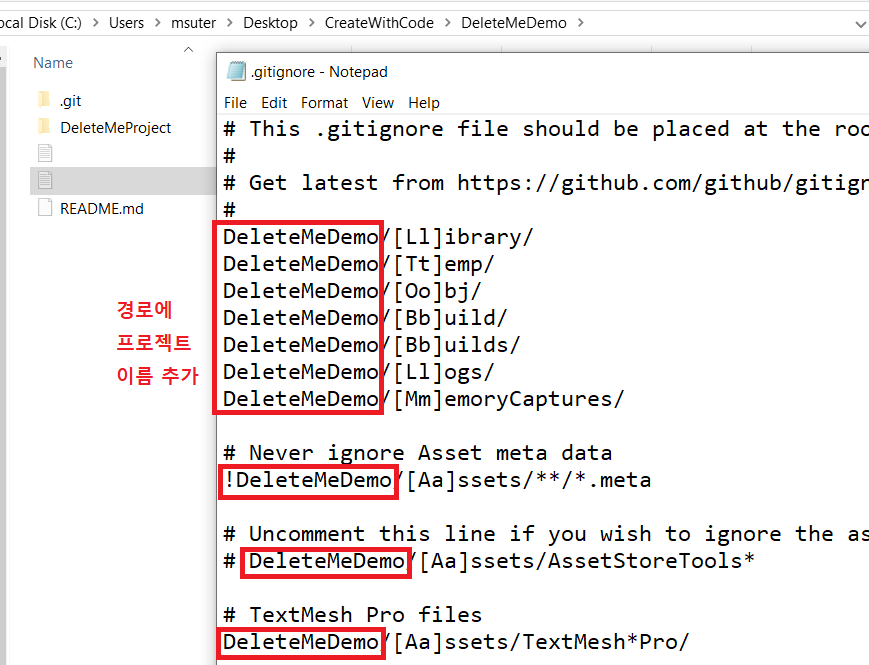Open the View menu in Notepad
The width and height of the screenshot is (869, 665).
[377, 103]
